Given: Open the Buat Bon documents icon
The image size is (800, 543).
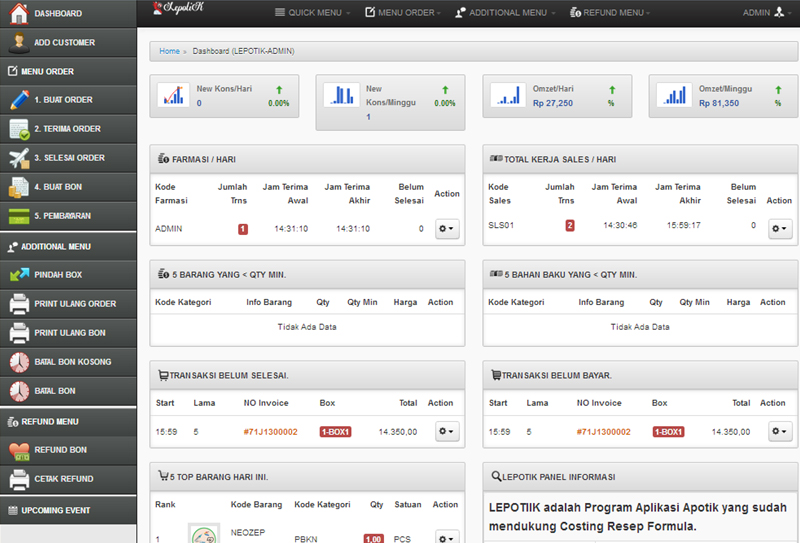Looking at the screenshot, I should point(19,187).
